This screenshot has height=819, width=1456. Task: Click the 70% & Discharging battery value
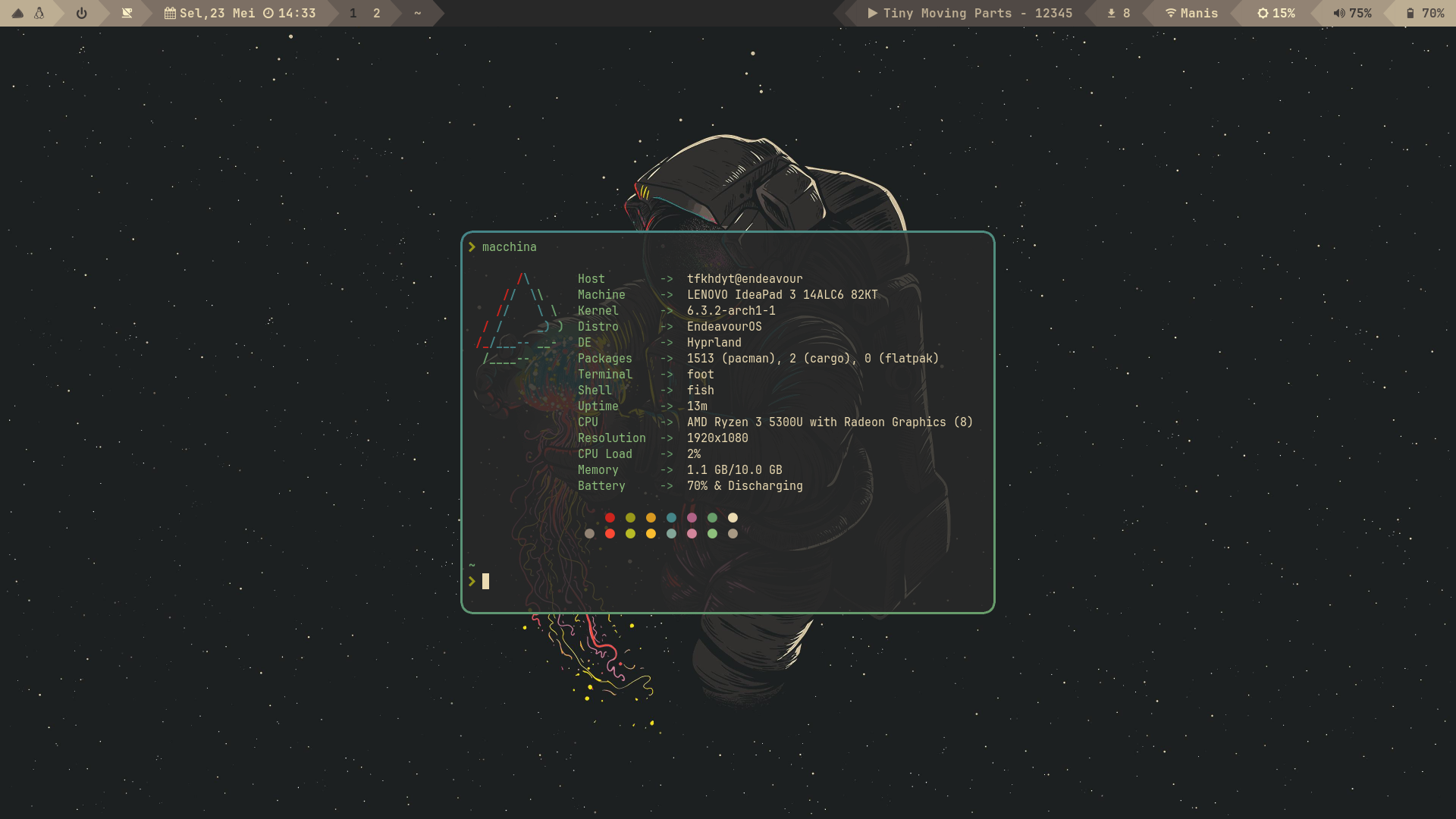point(745,486)
